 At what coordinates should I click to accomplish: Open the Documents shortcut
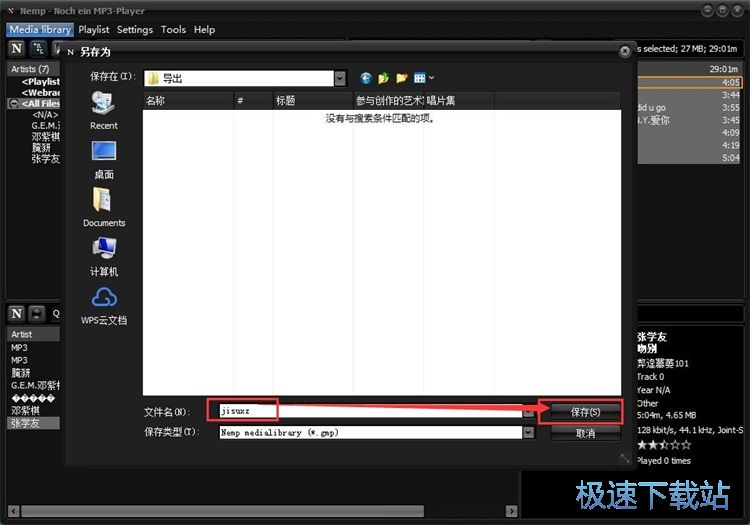104,208
